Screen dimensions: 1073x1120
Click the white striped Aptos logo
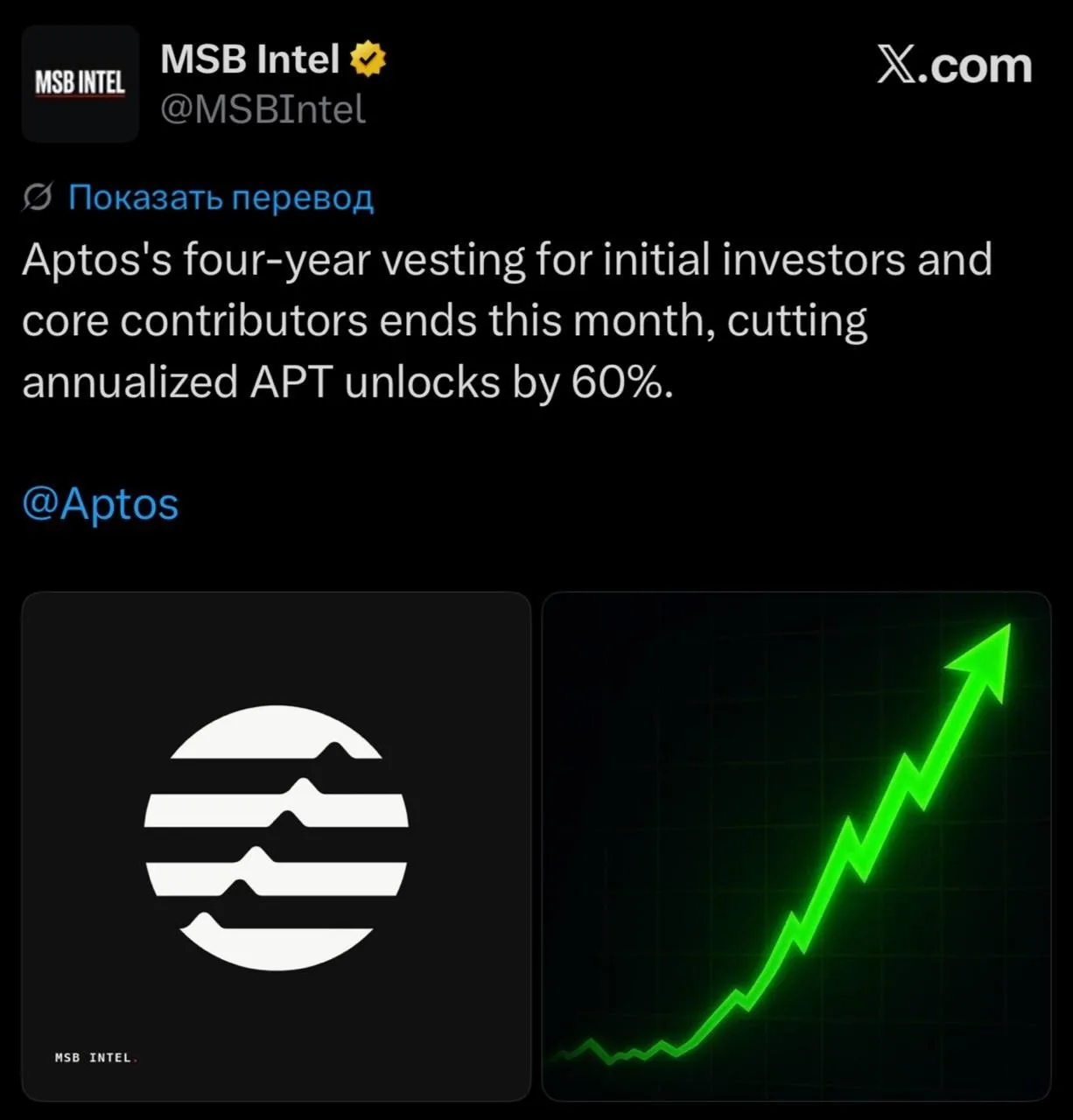[x=277, y=837]
